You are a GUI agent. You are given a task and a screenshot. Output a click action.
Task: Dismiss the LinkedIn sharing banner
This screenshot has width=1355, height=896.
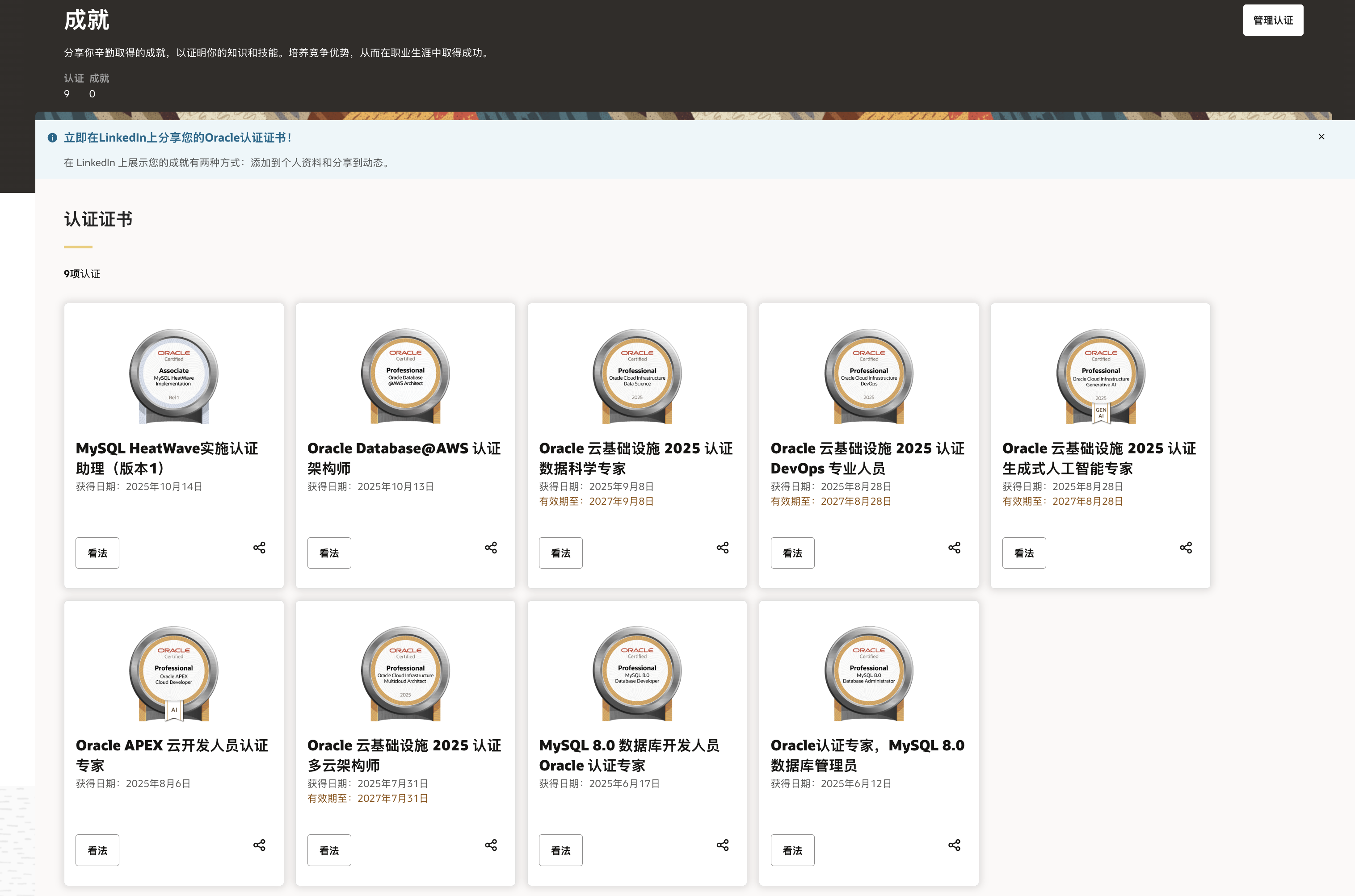(x=1321, y=137)
